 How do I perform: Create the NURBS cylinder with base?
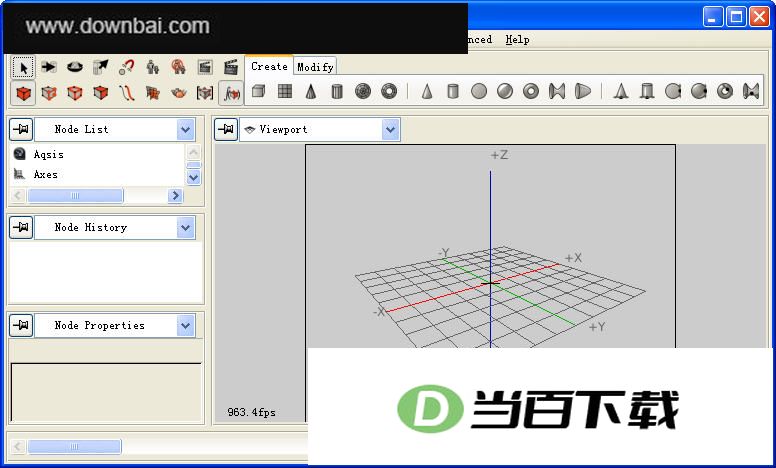[x=647, y=91]
